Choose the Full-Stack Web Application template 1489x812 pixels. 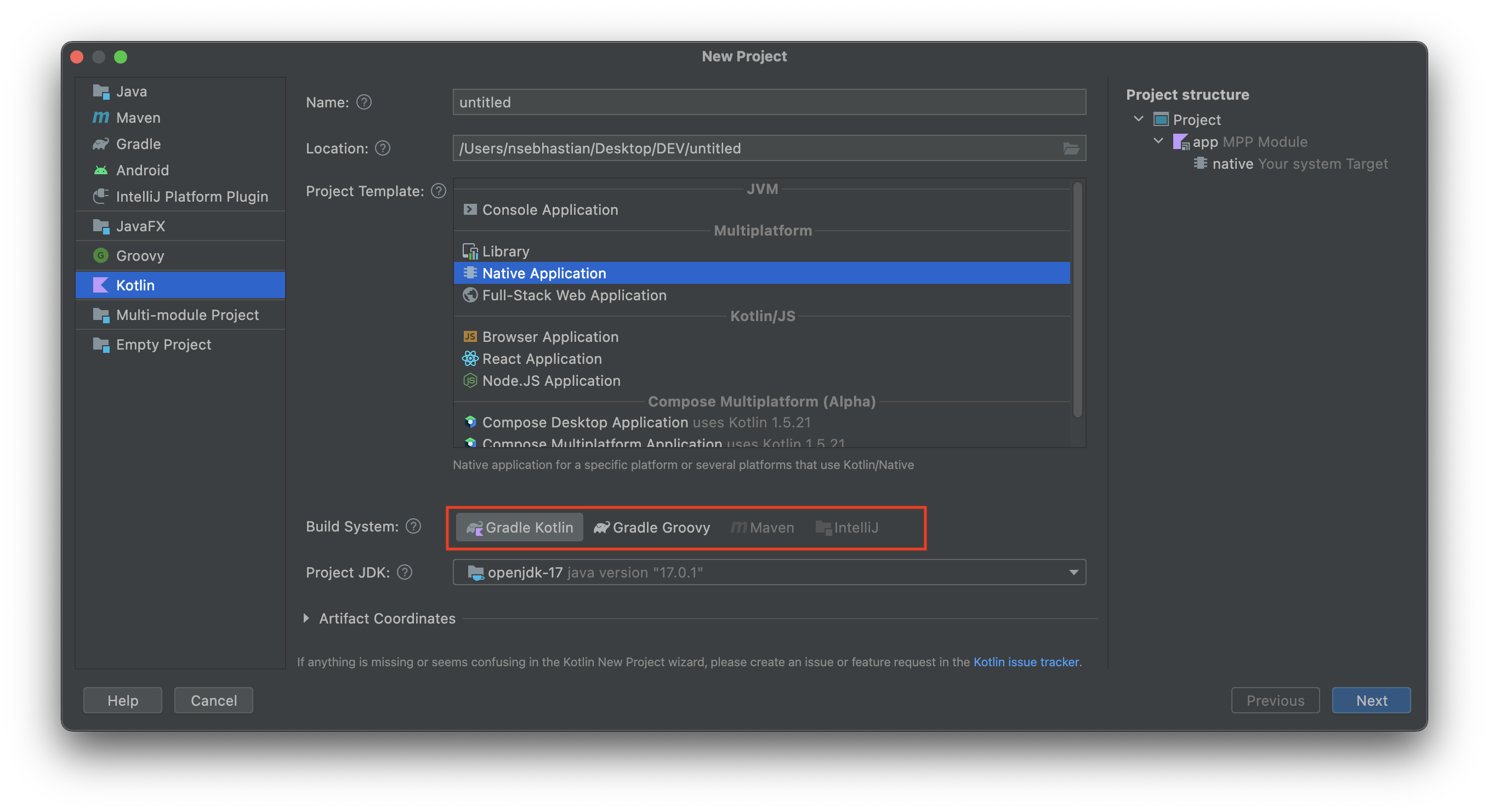tap(762, 295)
